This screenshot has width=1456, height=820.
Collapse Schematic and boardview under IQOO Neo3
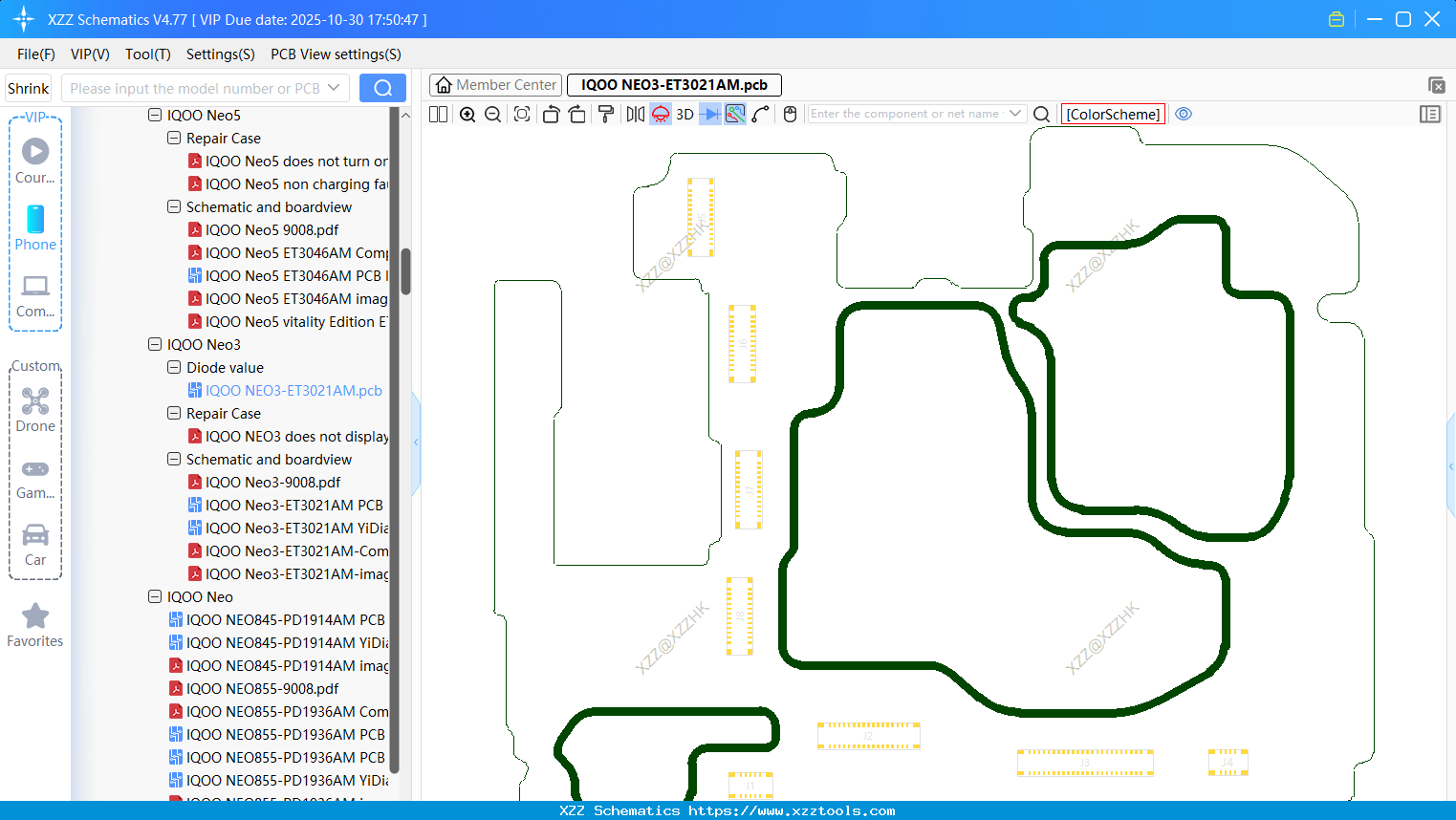[x=174, y=459]
